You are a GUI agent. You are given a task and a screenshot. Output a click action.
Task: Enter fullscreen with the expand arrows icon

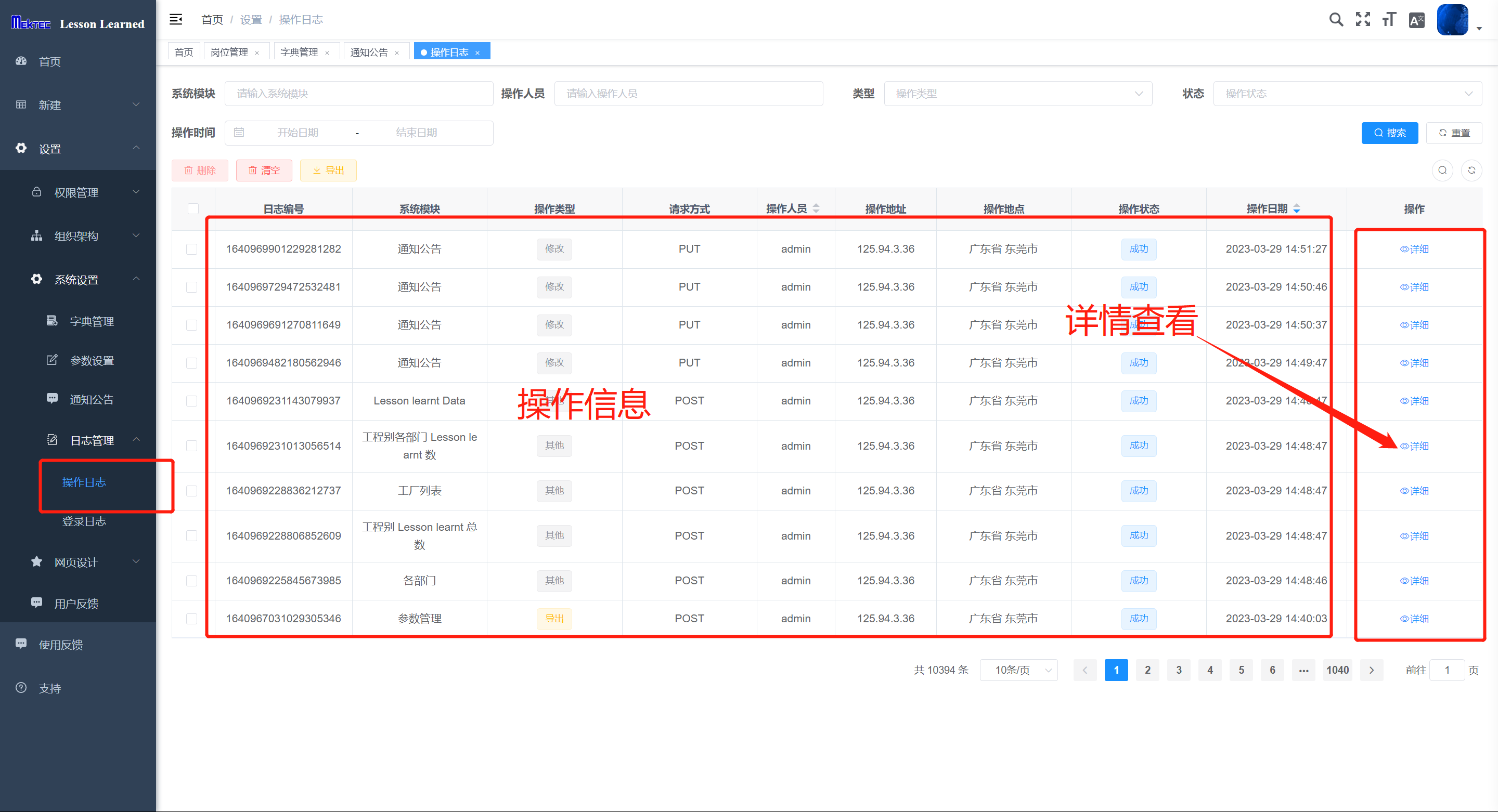click(x=1363, y=20)
